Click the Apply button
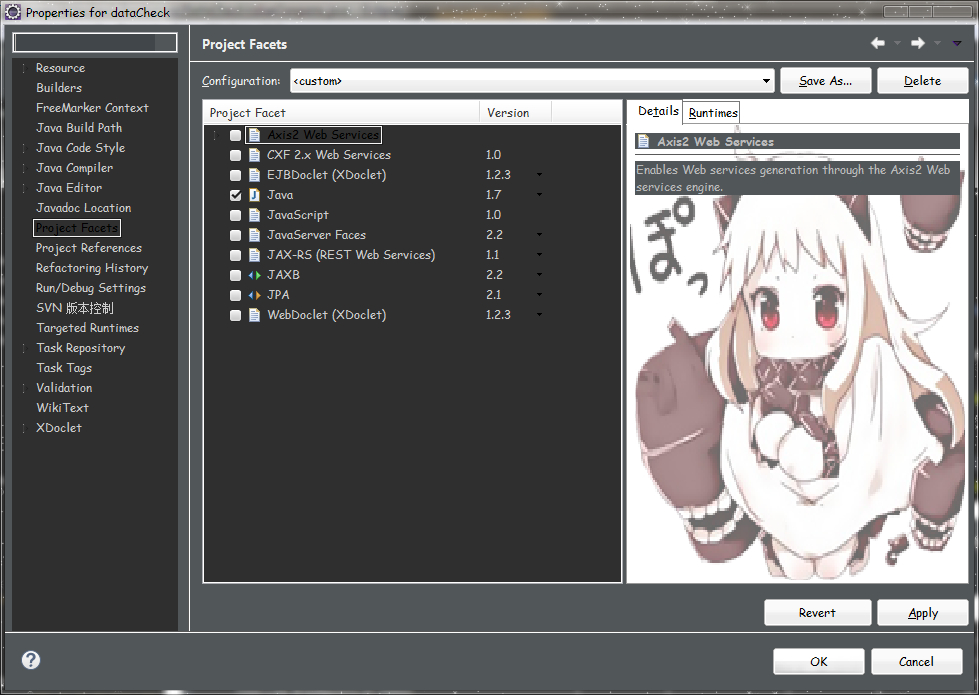The height and width of the screenshot is (695, 979). (x=922, y=613)
